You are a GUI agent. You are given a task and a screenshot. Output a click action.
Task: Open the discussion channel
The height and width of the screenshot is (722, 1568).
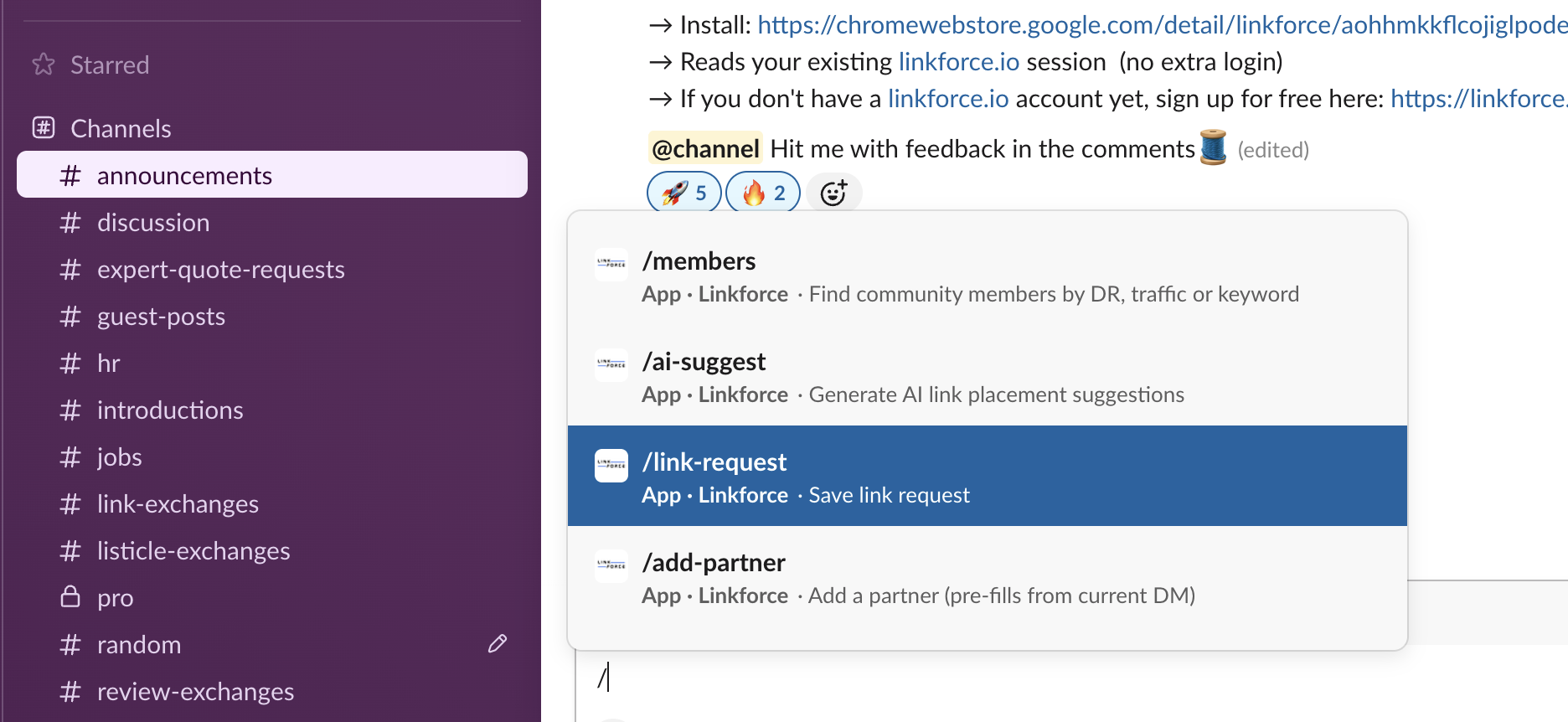click(272, 223)
